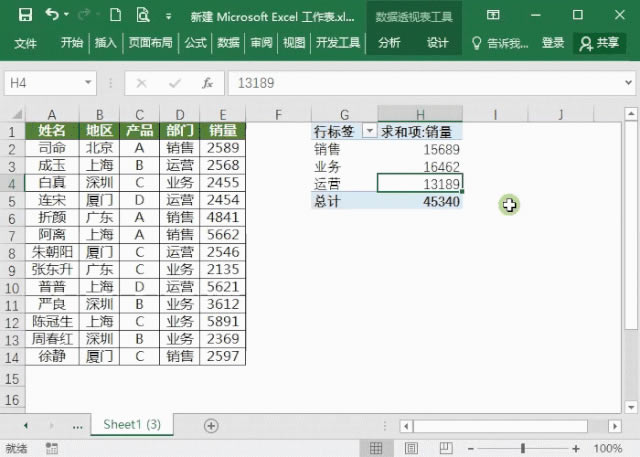Viewport: 640px width, 457px height.
Task: Click the New document icon in title bar
Action: 116,16
